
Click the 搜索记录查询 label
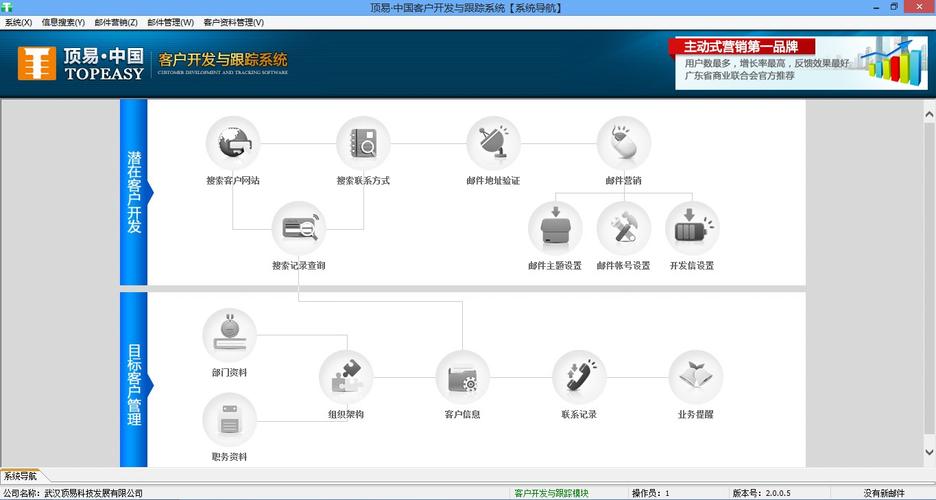point(298,266)
